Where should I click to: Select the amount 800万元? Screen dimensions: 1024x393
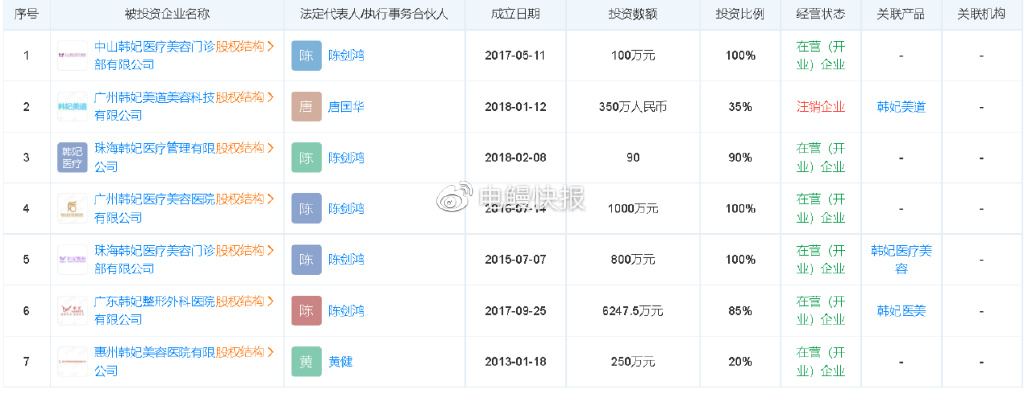pyautogui.click(x=633, y=259)
